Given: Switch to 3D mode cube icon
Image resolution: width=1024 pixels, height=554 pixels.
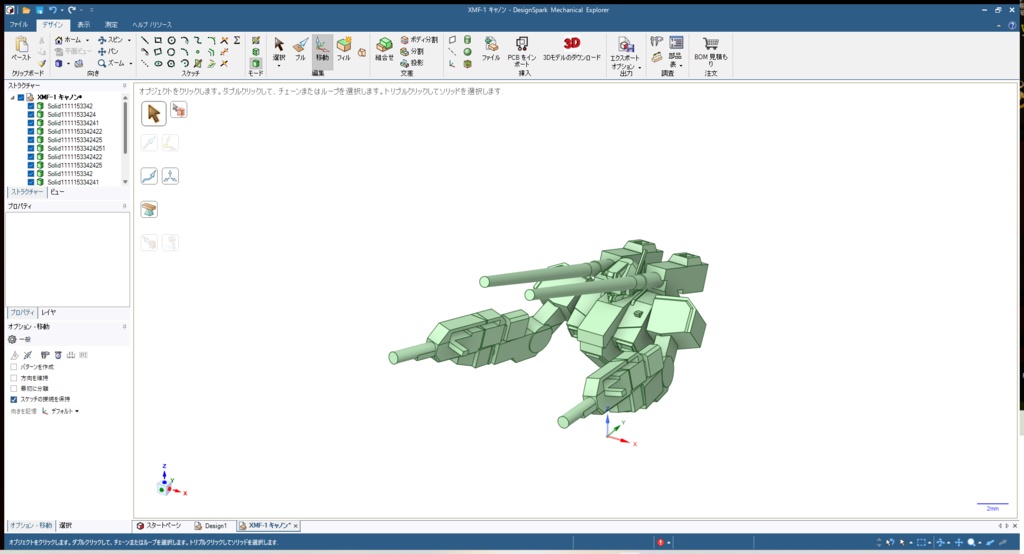Looking at the screenshot, I should tap(256, 63).
